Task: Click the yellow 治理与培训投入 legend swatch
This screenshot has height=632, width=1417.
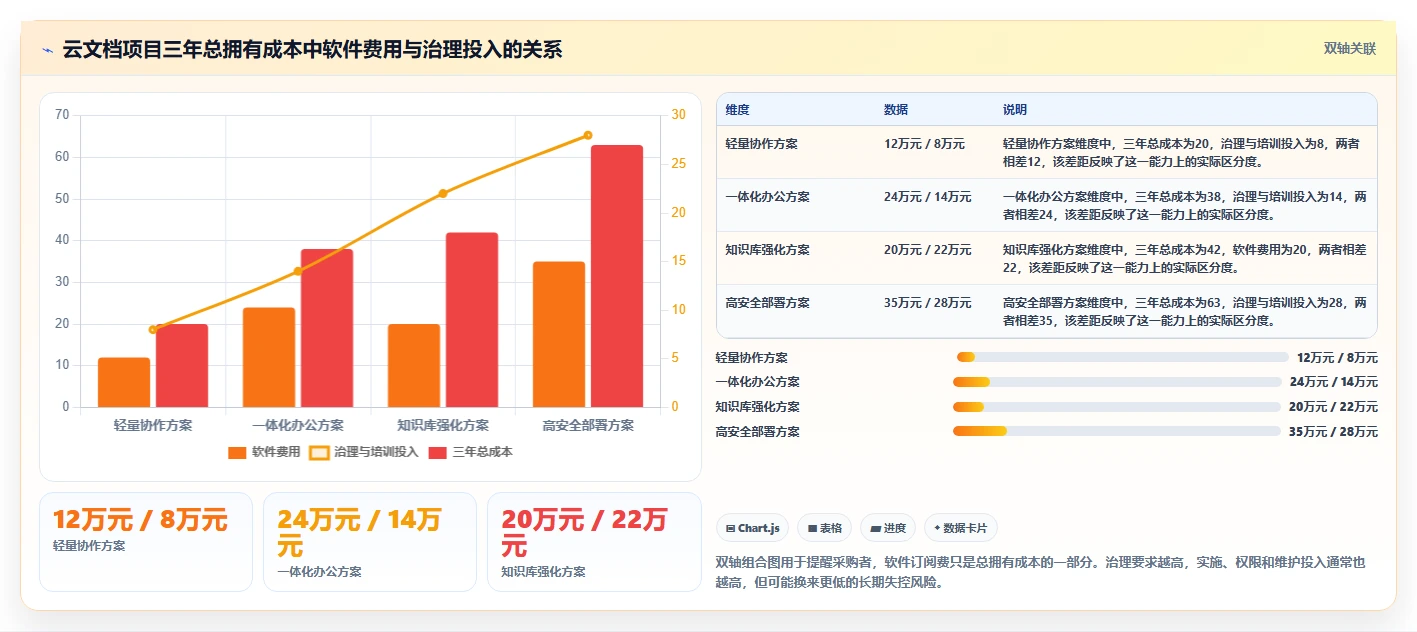Action: (x=319, y=452)
